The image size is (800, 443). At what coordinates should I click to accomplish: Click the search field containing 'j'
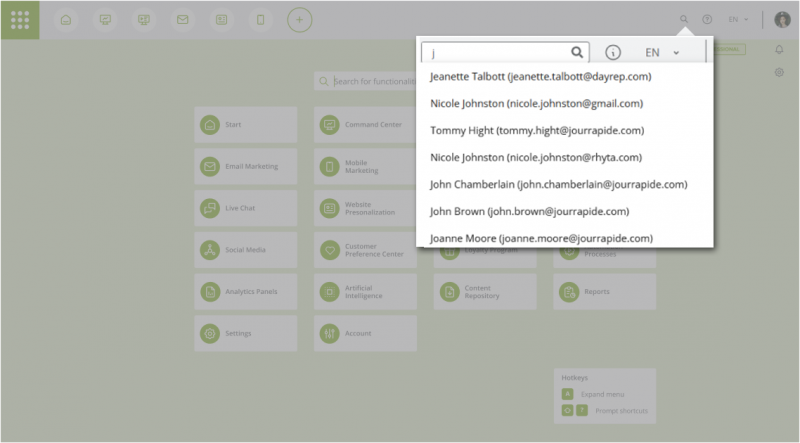tap(505, 52)
